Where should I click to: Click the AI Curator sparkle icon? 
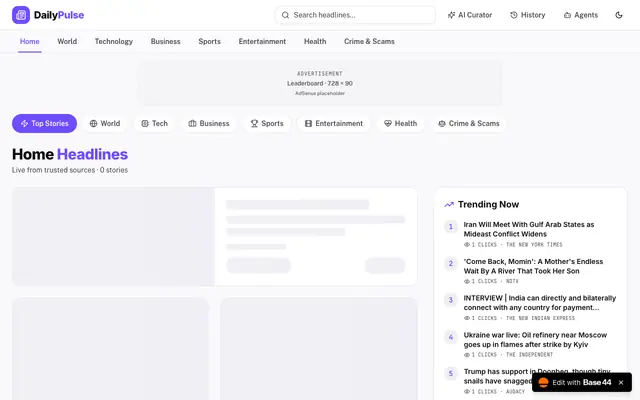pos(451,15)
